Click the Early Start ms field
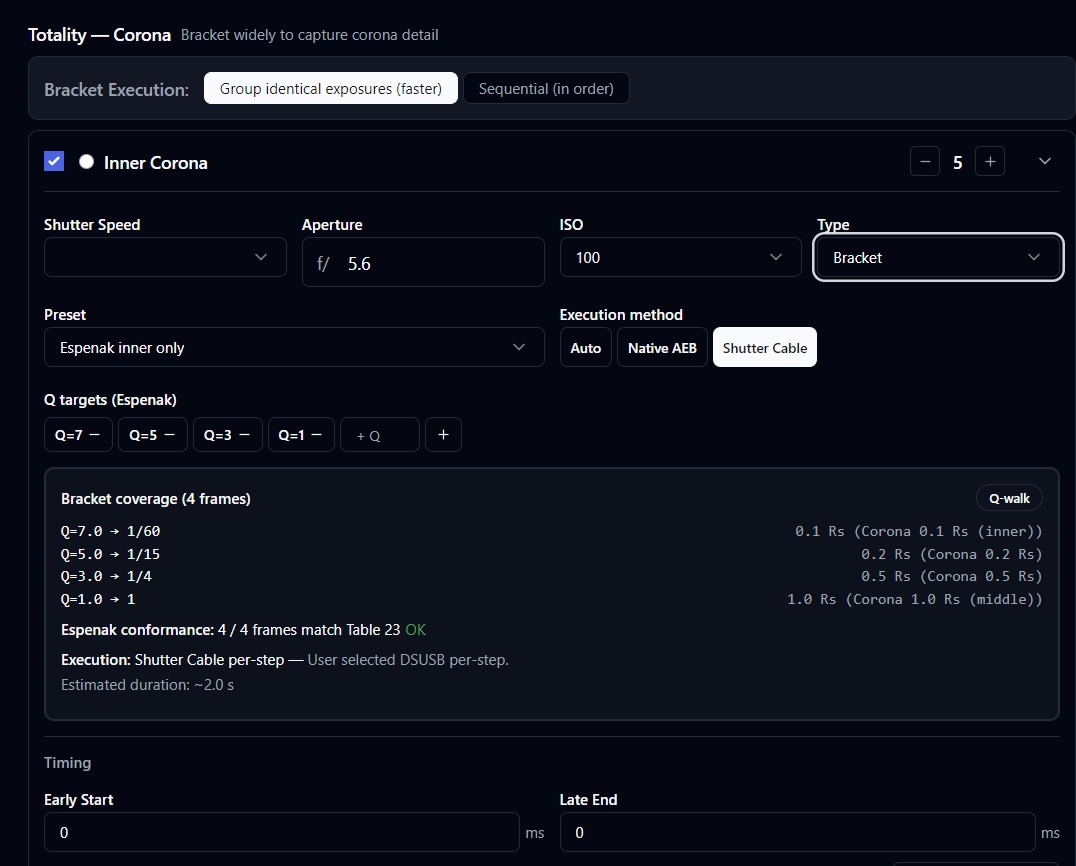The width and height of the screenshot is (1076, 866). pyautogui.click(x=281, y=832)
